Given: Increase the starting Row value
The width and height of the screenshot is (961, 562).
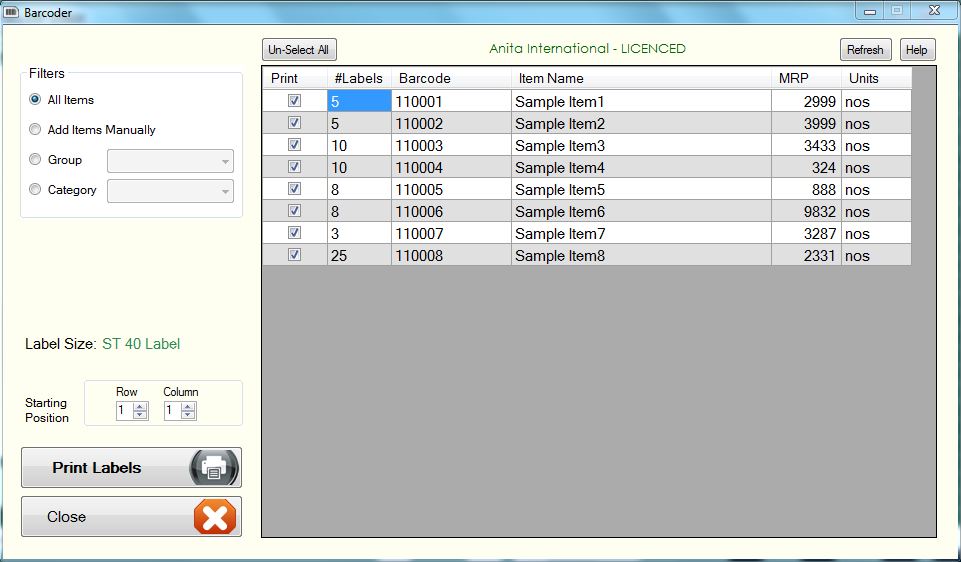Looking at the screenshot, I should tap(140, 407).
